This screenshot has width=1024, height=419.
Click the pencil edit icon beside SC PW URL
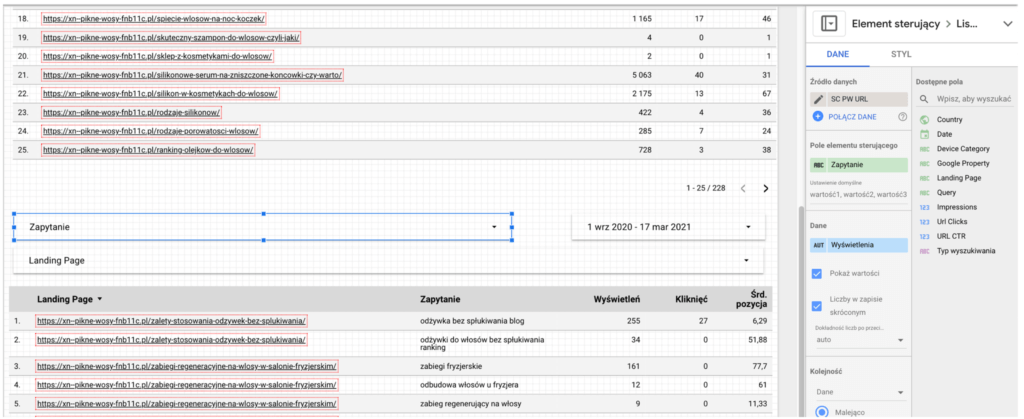click(819, 100)
